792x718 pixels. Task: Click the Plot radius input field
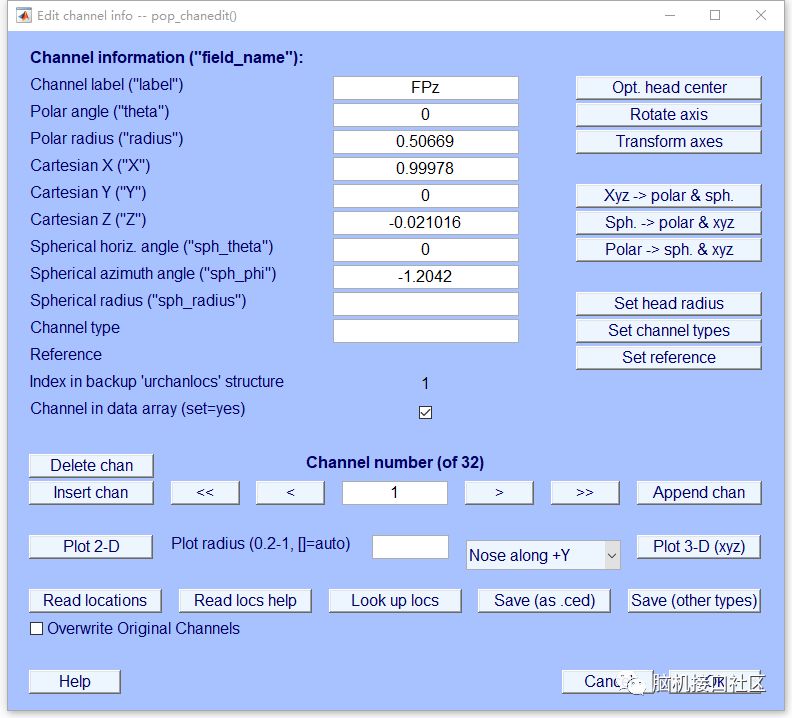point(410,547)
